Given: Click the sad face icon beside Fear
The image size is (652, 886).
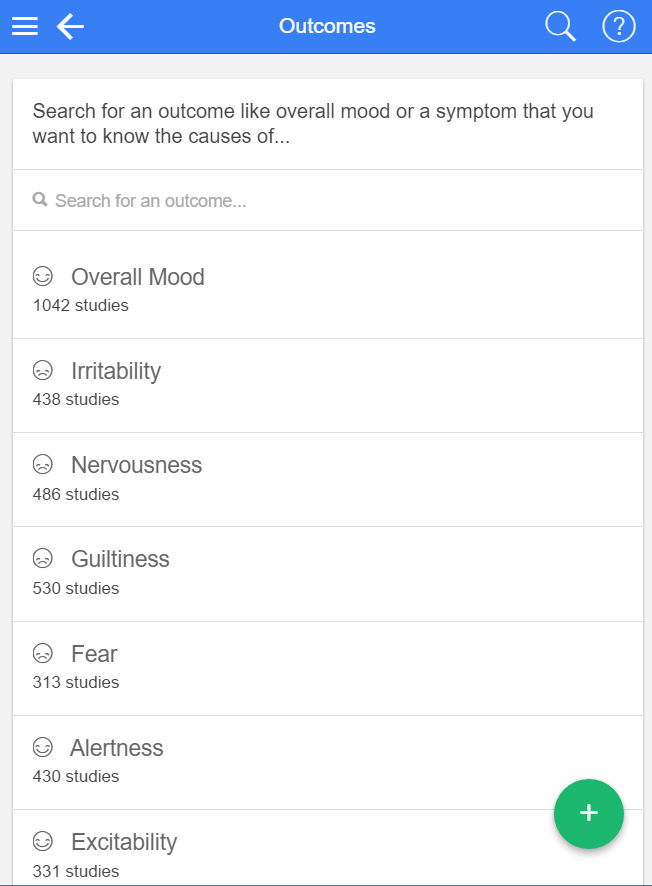Looking at the screenshot, I should coord(42,654).
